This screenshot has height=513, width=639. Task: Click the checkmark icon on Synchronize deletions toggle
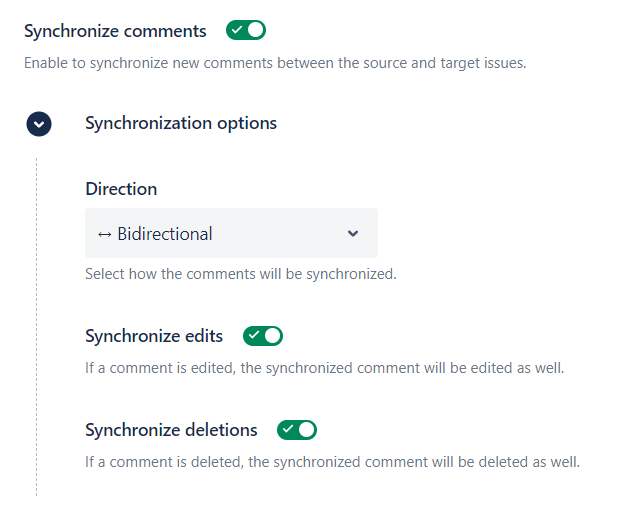click(x=288, y=430)
